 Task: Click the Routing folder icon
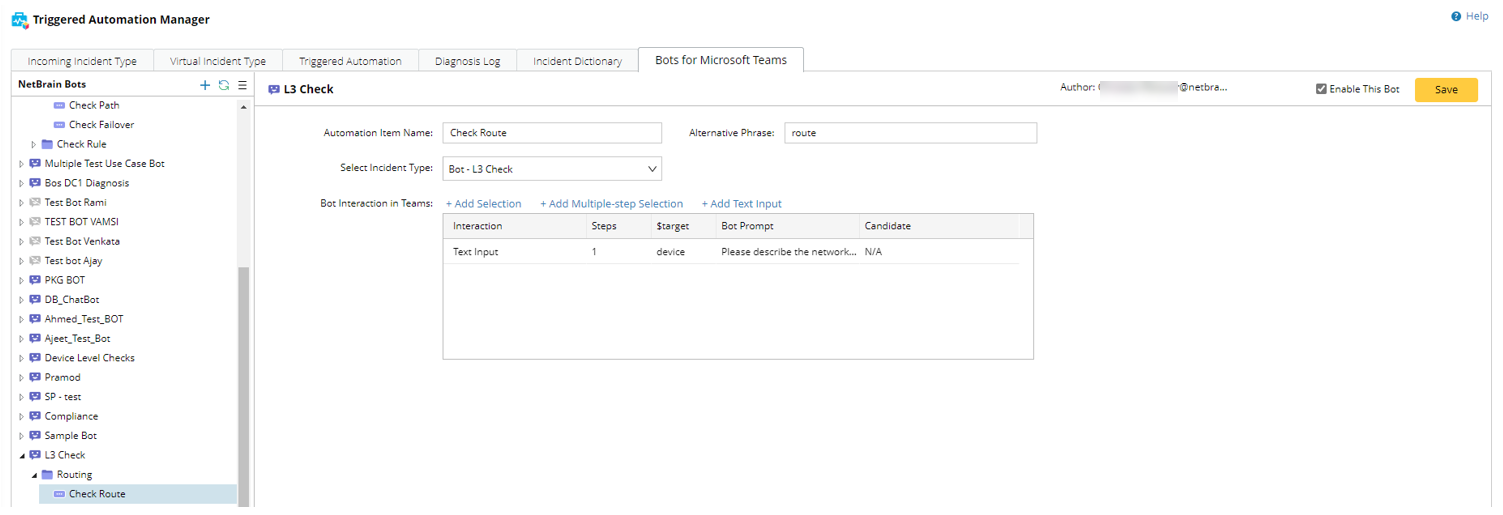coord(47,475)
